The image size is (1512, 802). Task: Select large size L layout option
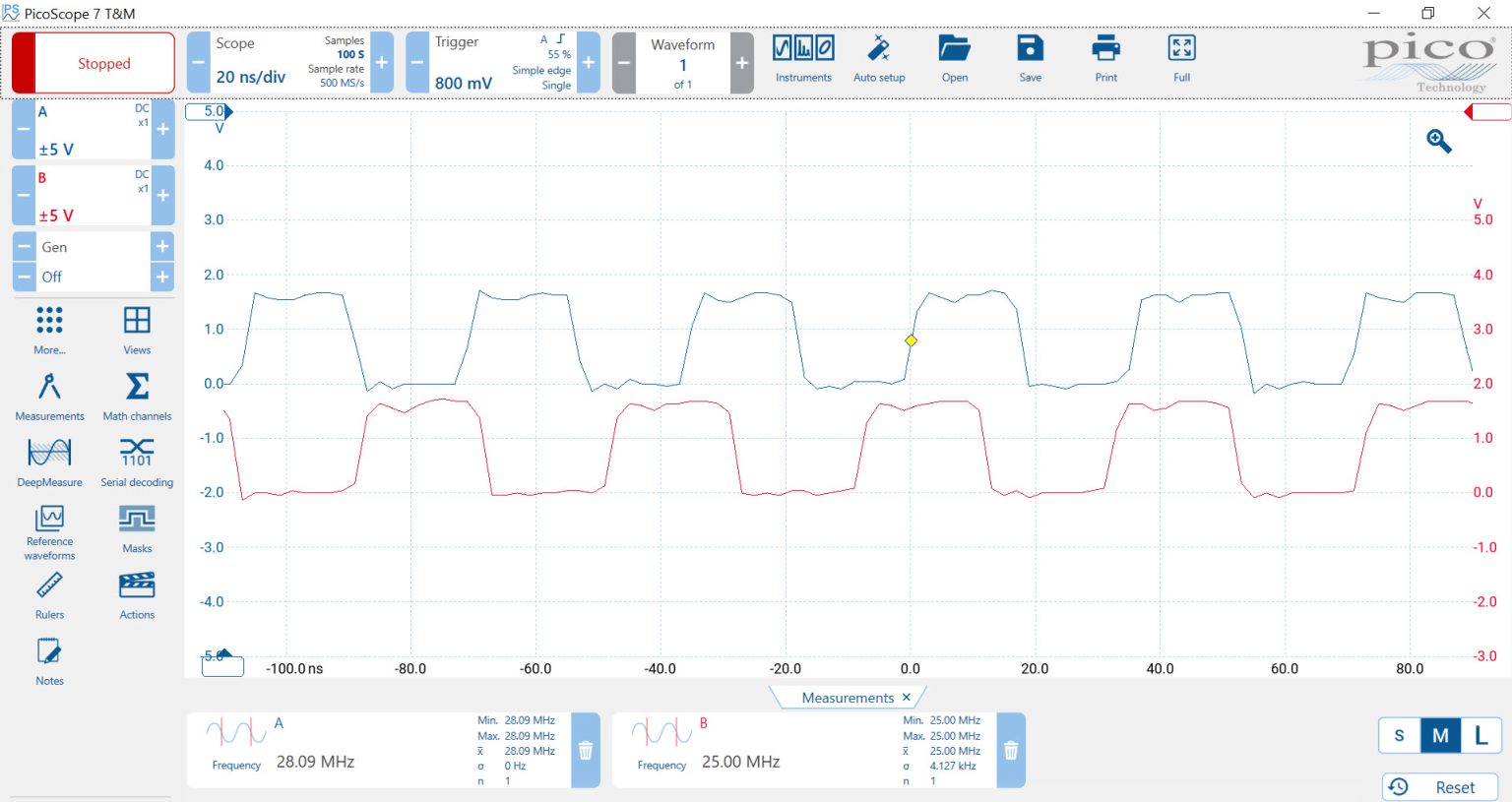pos(1480,735)
